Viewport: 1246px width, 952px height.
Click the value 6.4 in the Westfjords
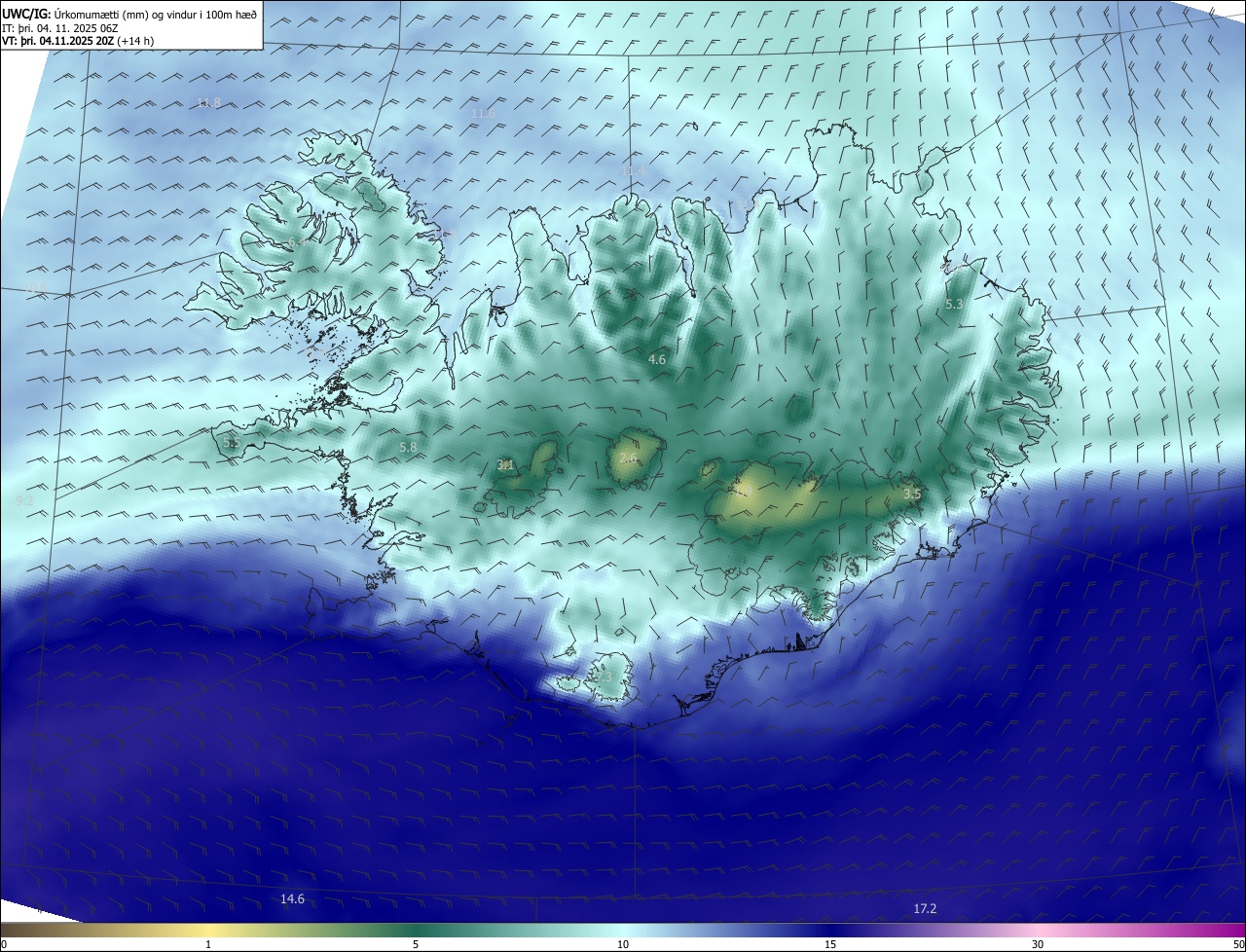click(x=296, y=241)
